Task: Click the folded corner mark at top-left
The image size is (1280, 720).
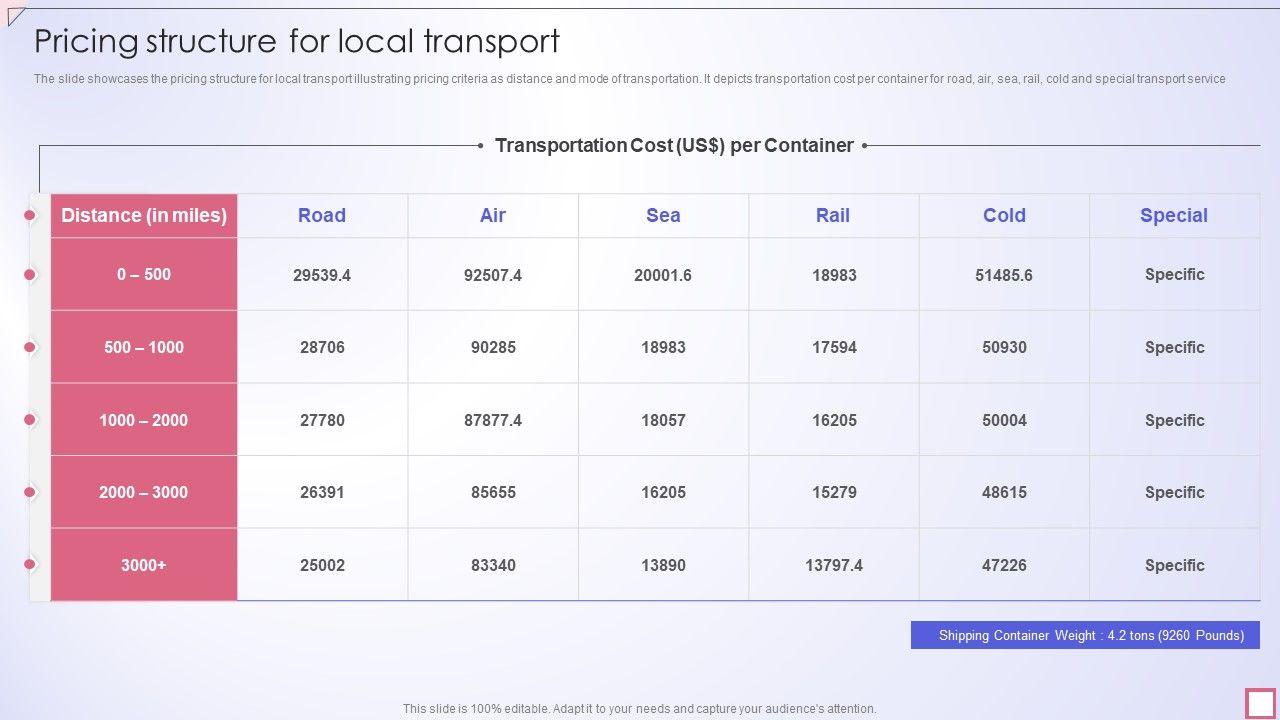Action: click(15, 15)
